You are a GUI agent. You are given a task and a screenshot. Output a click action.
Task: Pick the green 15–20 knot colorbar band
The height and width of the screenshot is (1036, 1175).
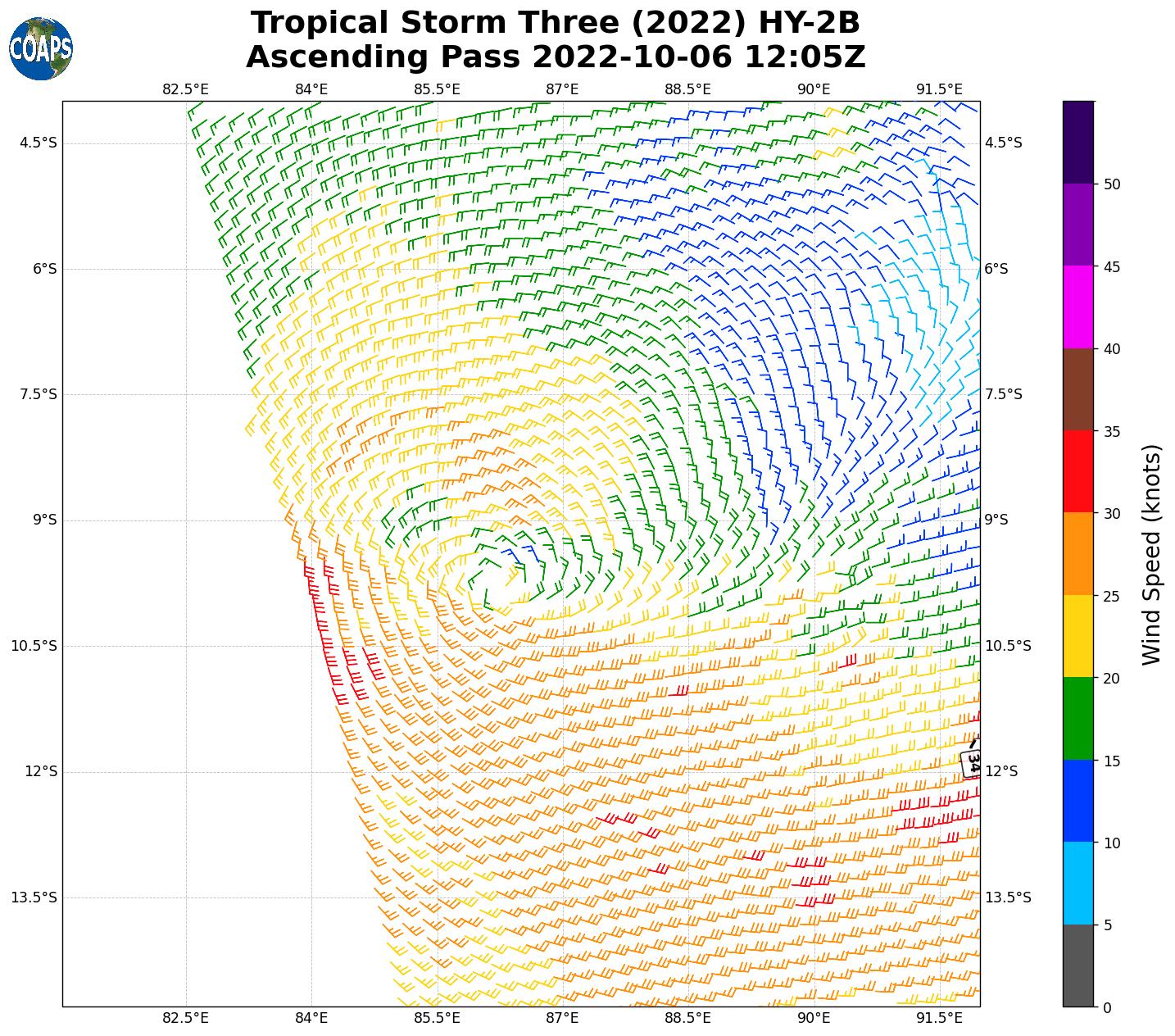click(1077, 719)
